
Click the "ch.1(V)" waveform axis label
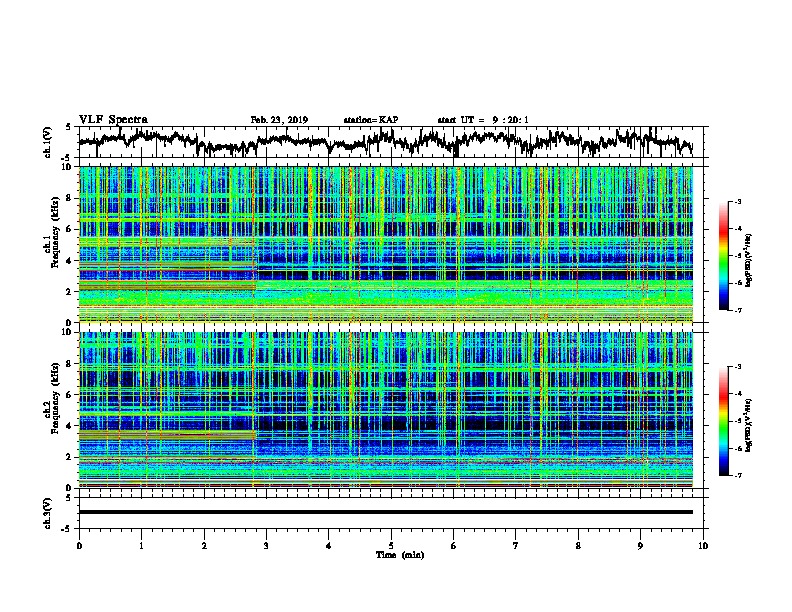[48, 142]
